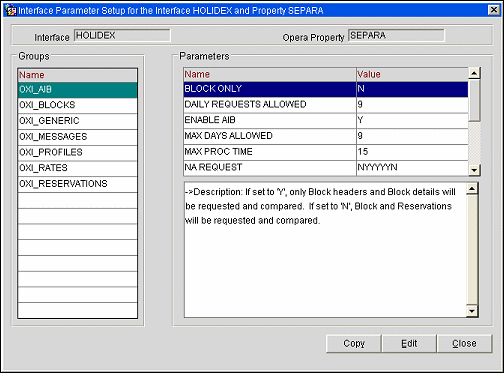Select the OXI_GENERIC group
Viewport: 504px width, 373px height.
point(77,121)
